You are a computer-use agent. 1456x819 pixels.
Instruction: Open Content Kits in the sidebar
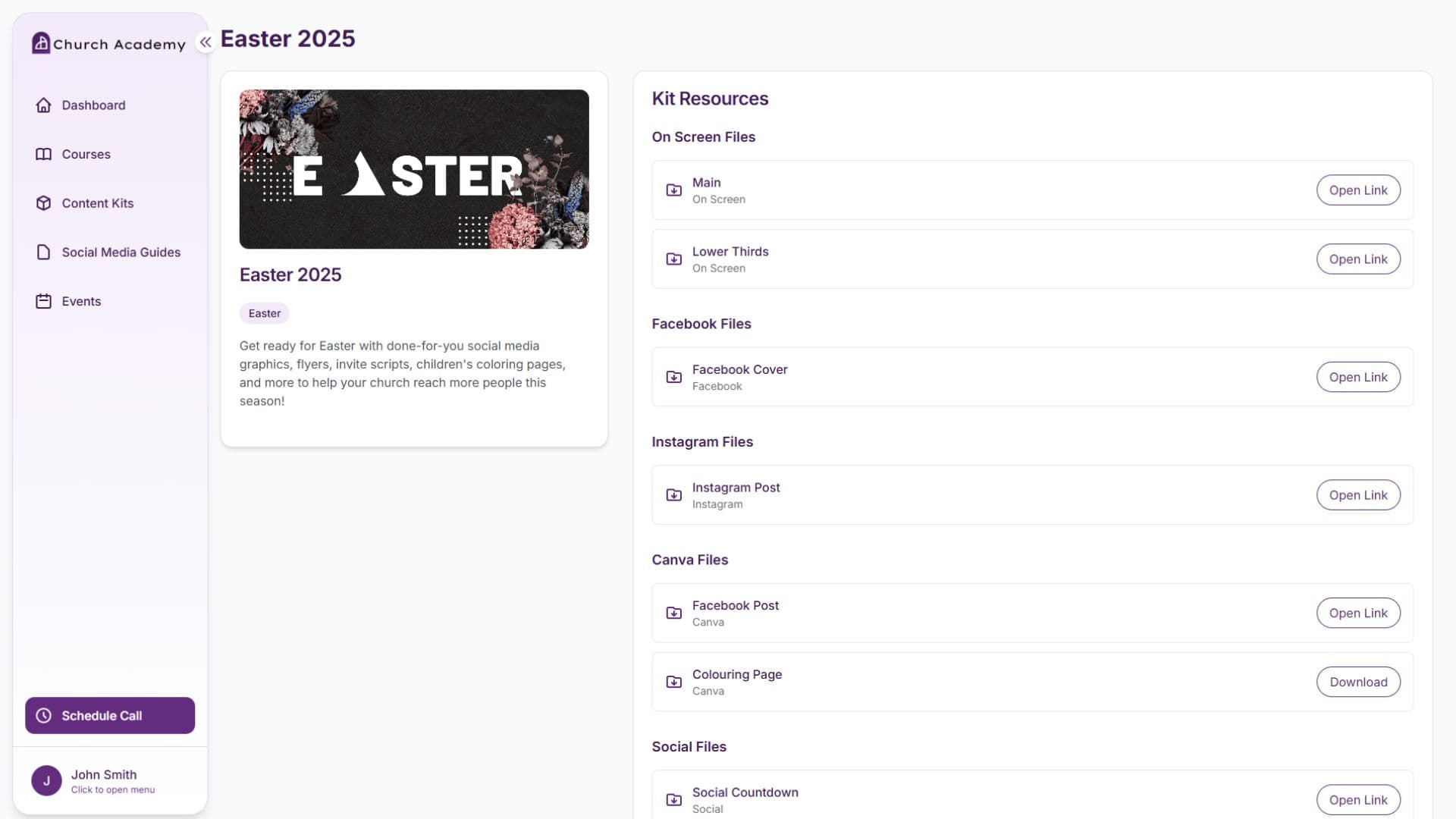click(110, 203)
